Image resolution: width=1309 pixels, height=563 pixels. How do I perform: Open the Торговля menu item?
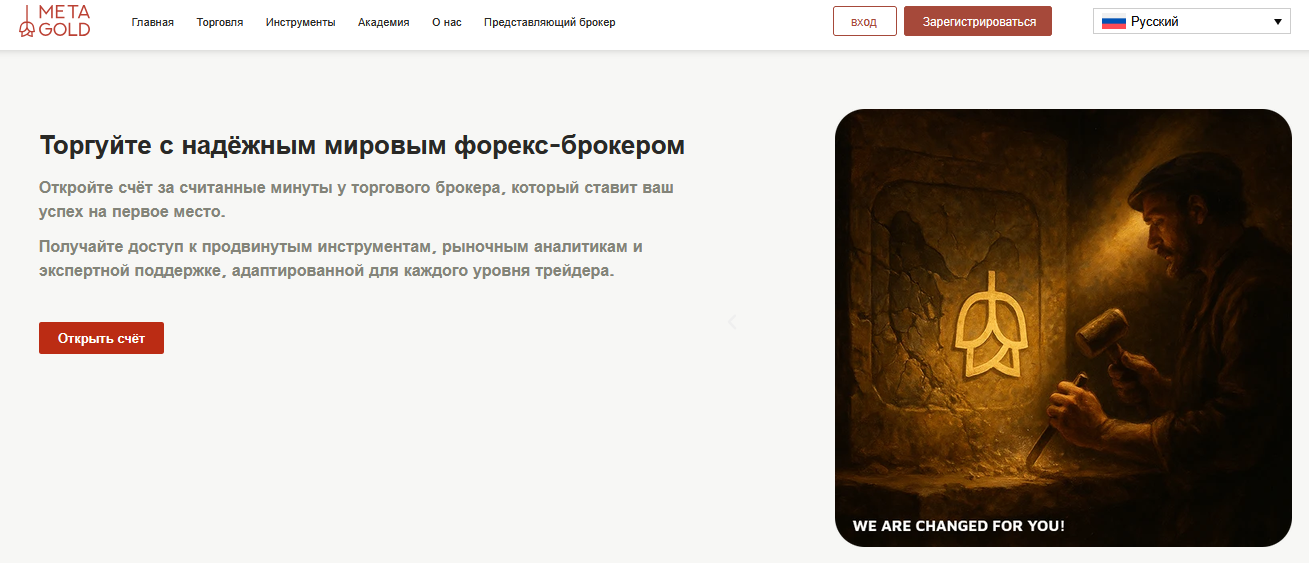pyautogui.click(x=220, y=22)
